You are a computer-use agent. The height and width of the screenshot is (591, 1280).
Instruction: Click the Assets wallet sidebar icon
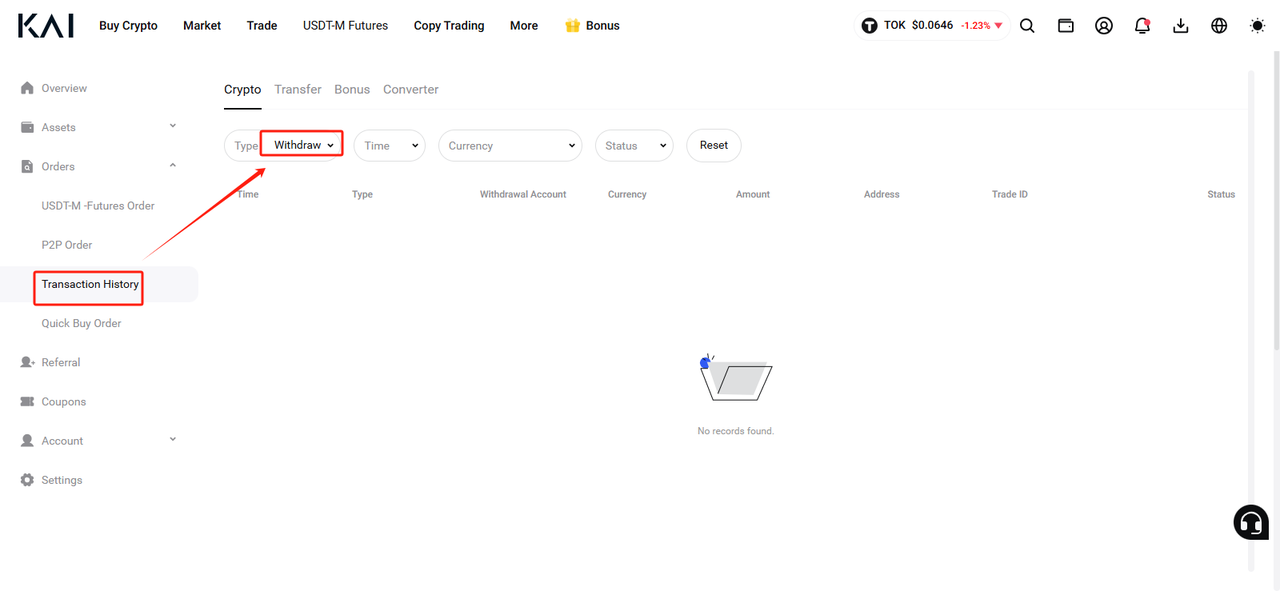coord(27,127)
